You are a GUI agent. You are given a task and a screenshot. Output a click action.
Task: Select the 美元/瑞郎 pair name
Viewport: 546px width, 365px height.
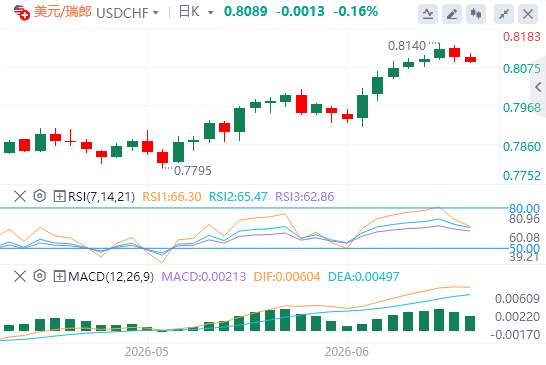pyautogui.click(x=63, y=12)
